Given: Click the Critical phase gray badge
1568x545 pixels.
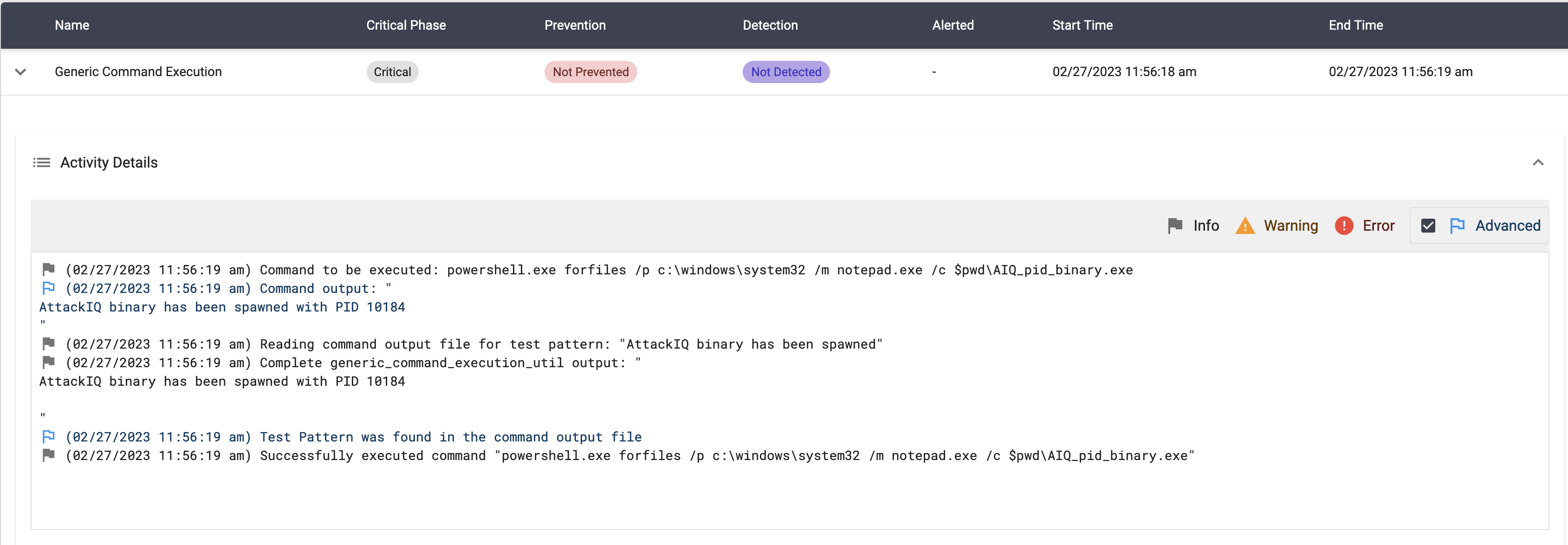Looking at the screenshot, I should [392, 72].
